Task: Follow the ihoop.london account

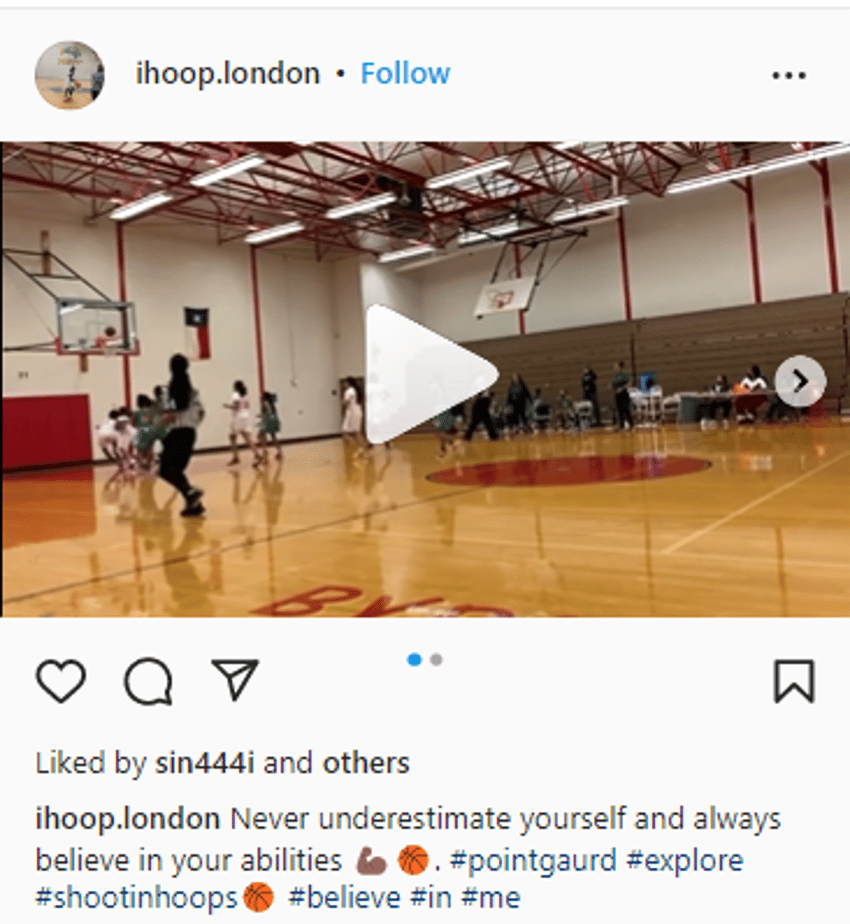Action: [406, 74]
